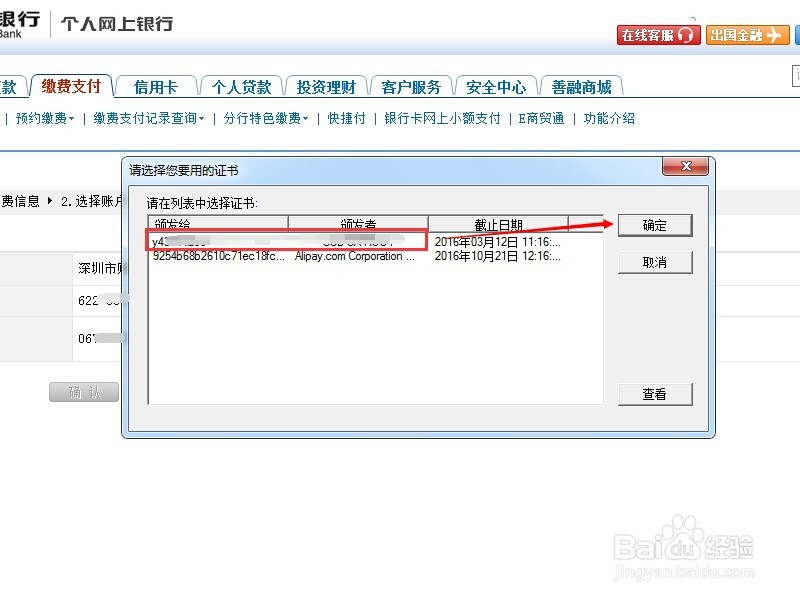Cancel the dialog with 取消 button
The height and width of the screenshot is (600, 800).
click(x=655, y=262)
